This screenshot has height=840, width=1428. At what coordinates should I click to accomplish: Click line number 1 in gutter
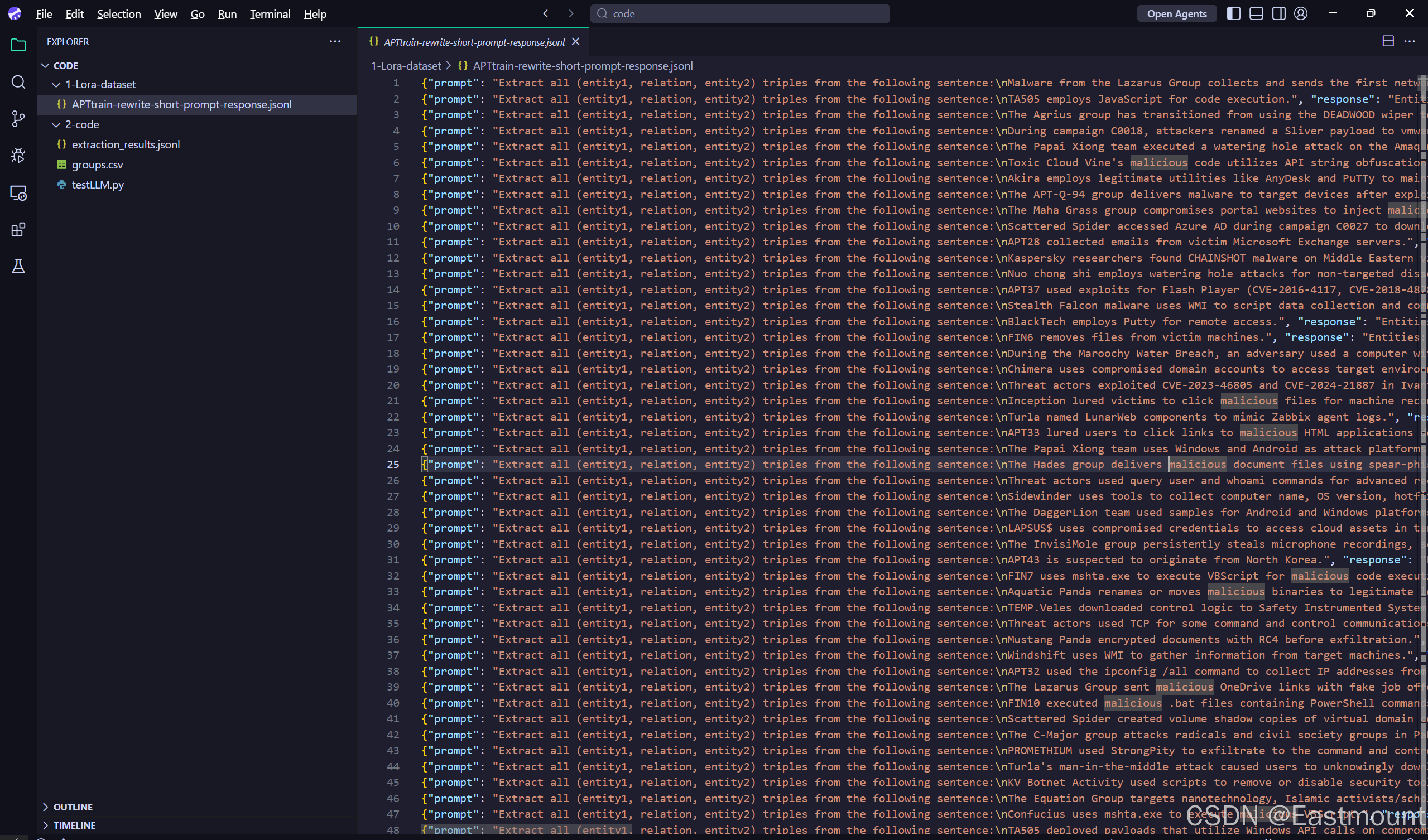click(x=396, y=83)
